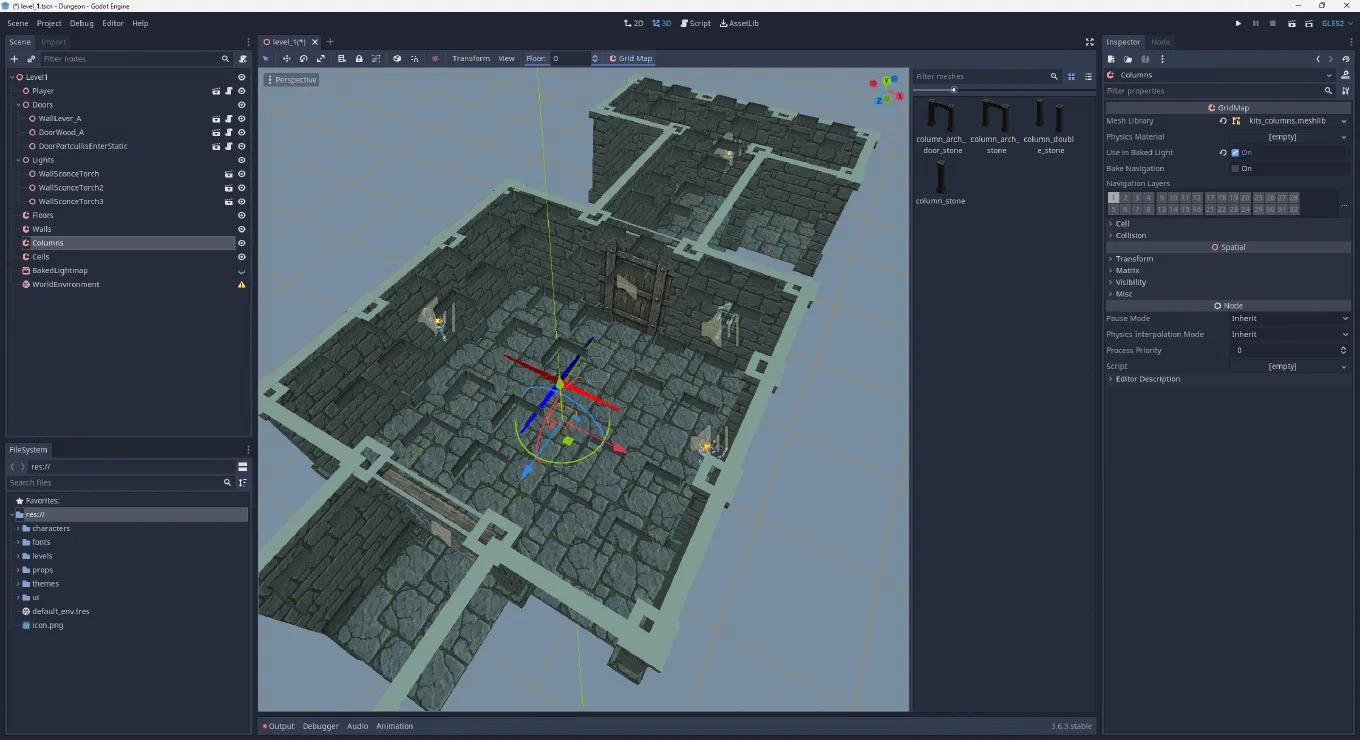1360x740 pixels.
Task: Switch to the Script workspace
Action: tap(696, 23)
